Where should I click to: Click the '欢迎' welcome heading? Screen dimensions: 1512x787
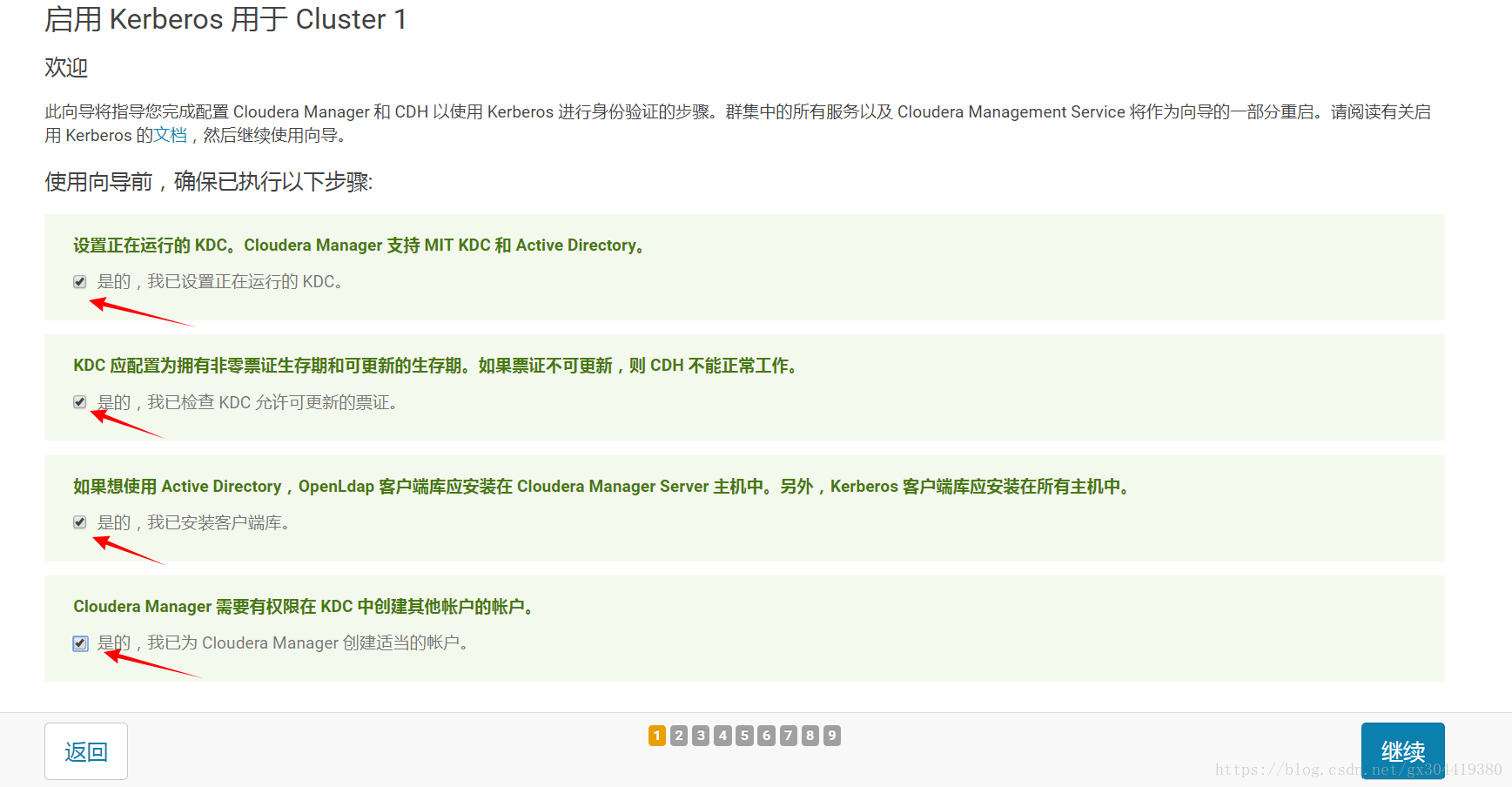point(66,68)
